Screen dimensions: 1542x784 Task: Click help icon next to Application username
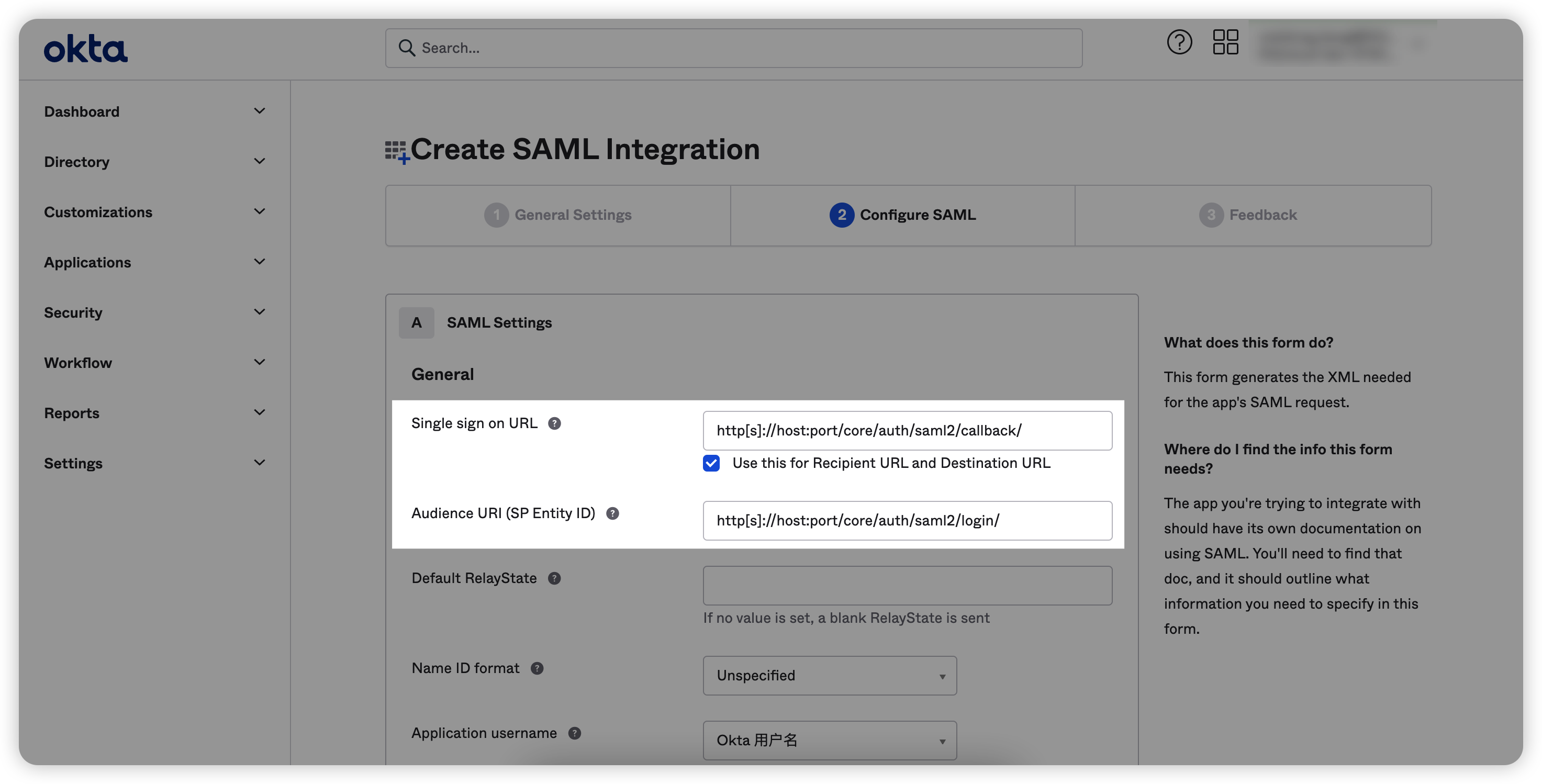click(574, 734)
